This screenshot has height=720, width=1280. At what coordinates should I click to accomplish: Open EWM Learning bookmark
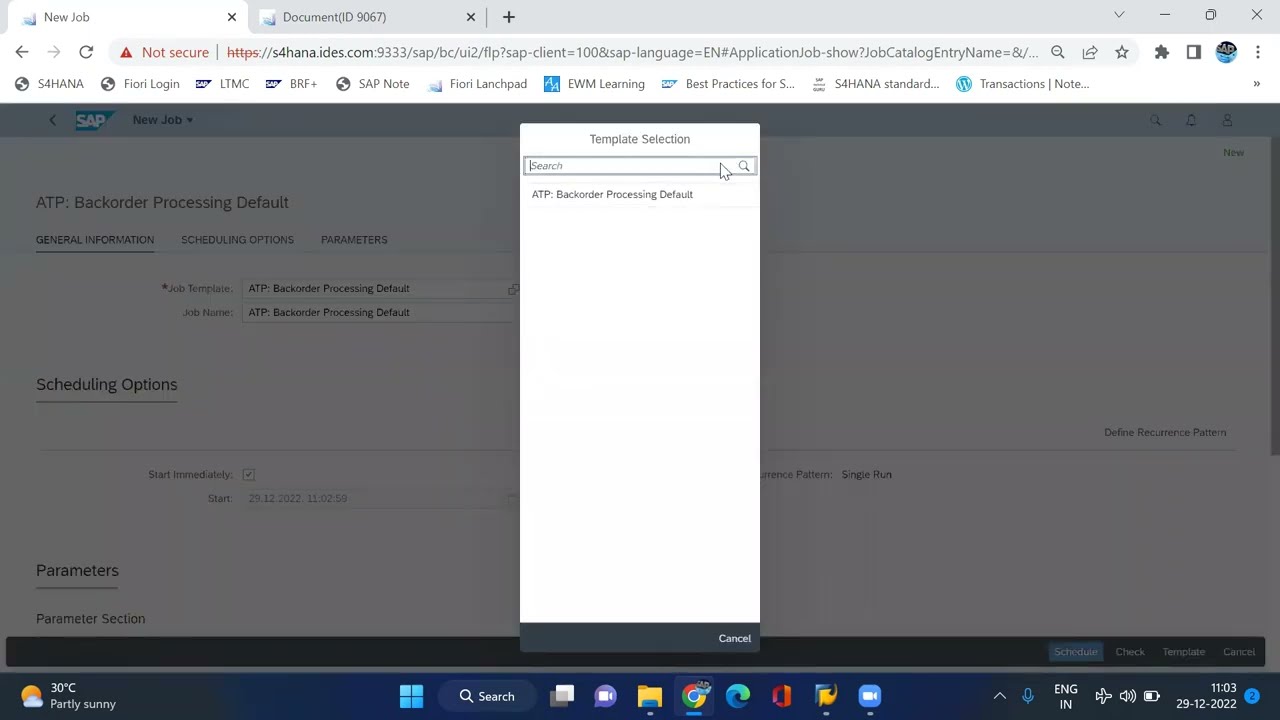(x=594, y=84)
